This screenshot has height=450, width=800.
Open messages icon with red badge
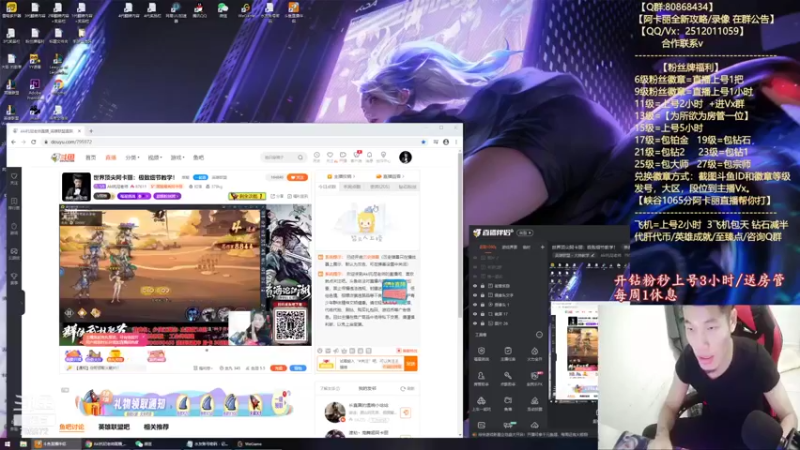click(357, 155)
